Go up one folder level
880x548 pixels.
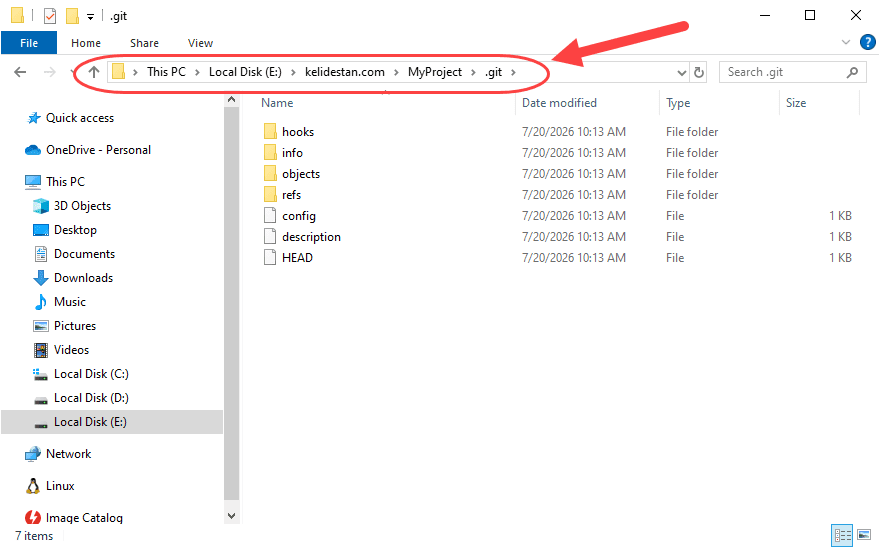tap(94, 72)
